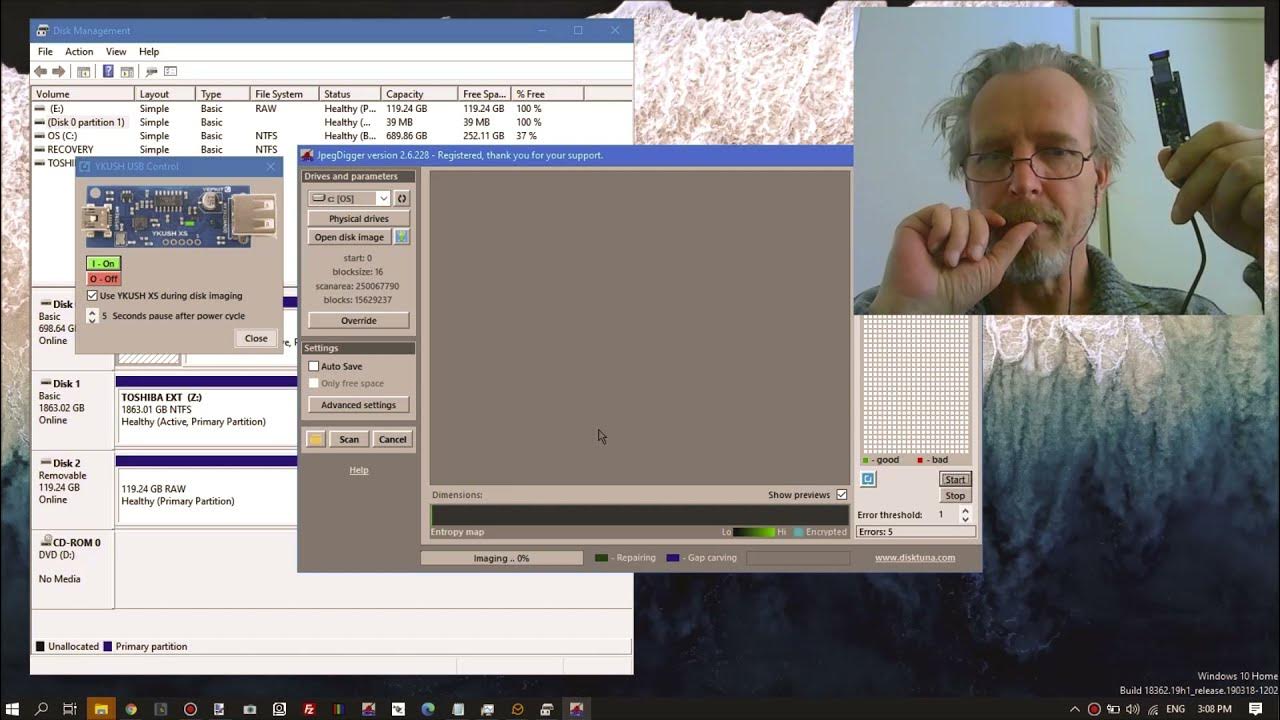Image resolution: width=1280 pixels, height=720 pixels.
Task: Open FileZilla from taskbar
Action: coord(309,709)
